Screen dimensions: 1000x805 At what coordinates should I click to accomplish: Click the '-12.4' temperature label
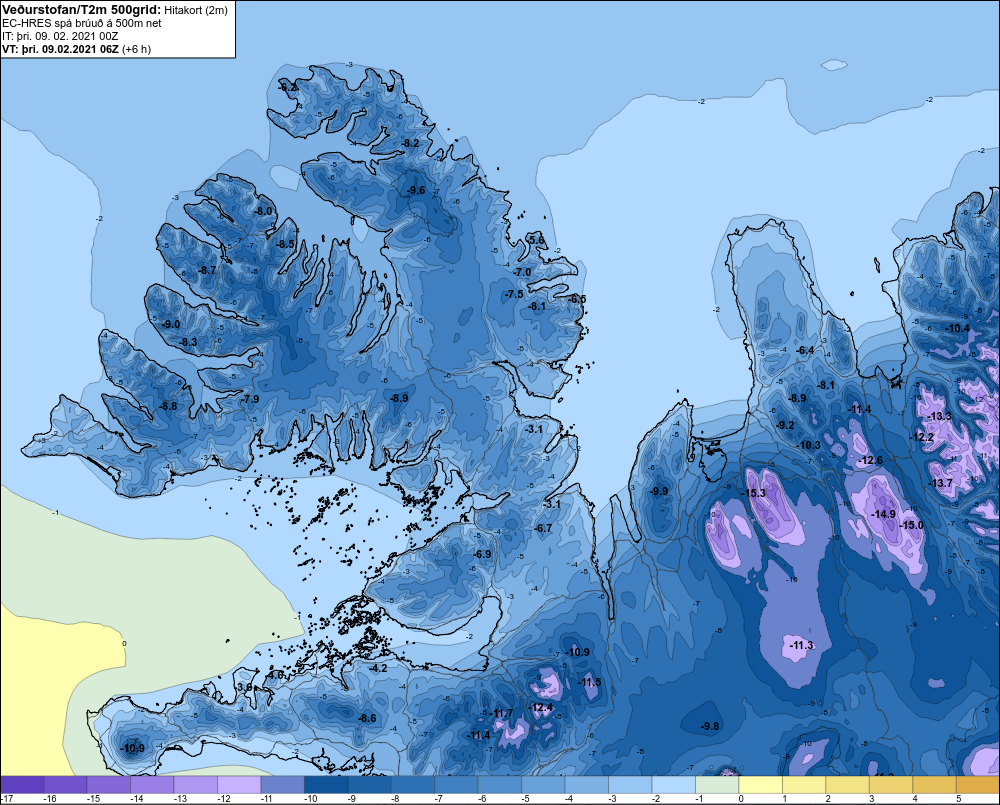coord(541,707)
